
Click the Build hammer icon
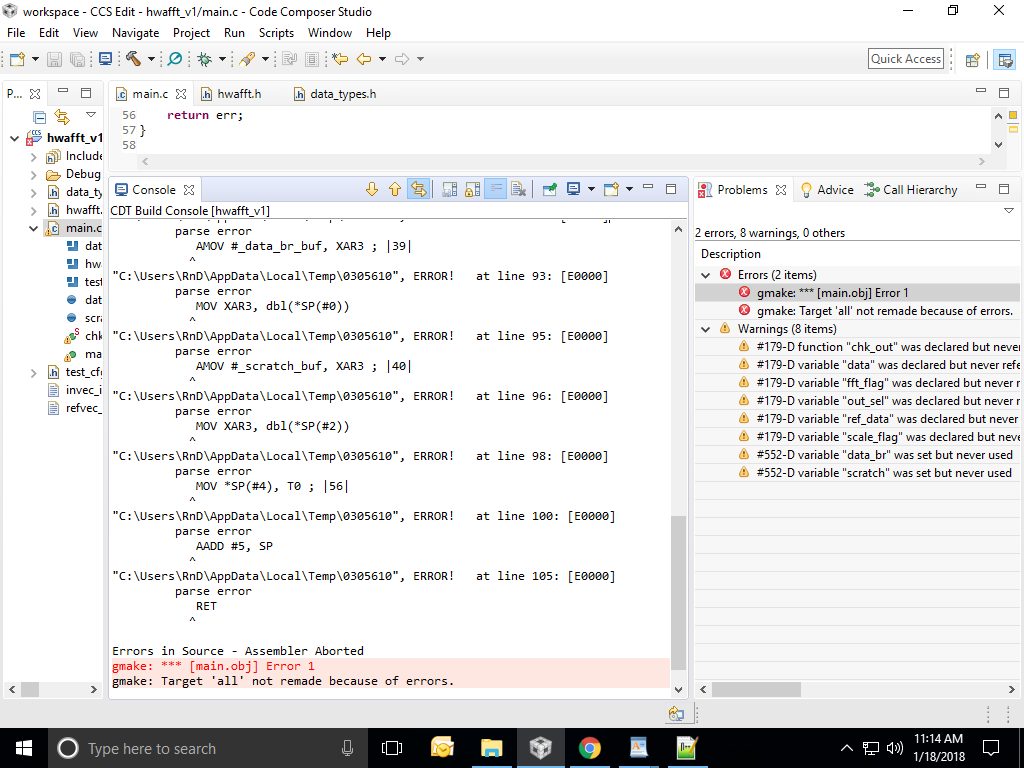133,59
